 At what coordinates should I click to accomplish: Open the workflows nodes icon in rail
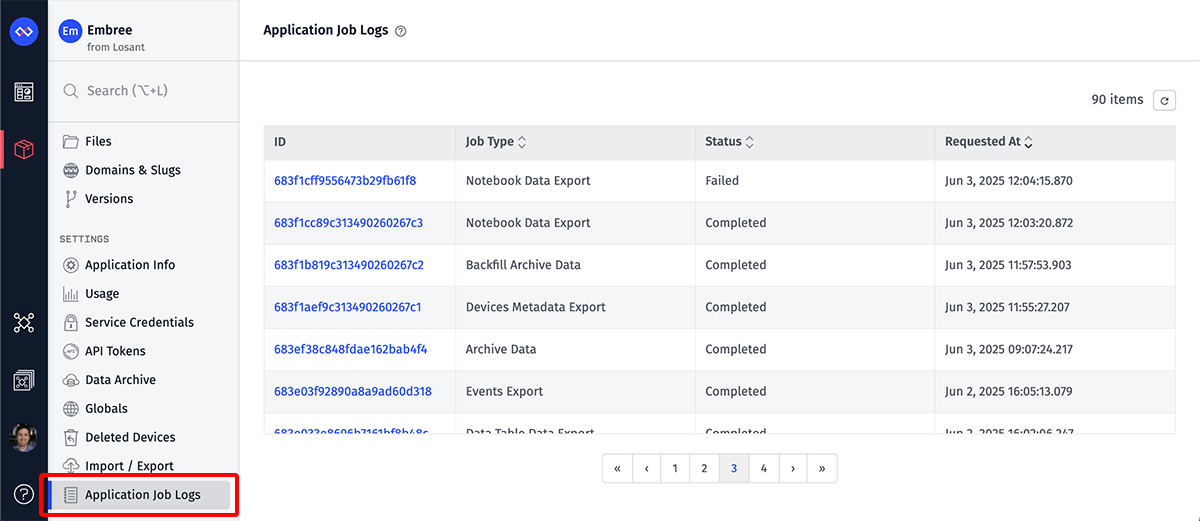pyautogui.click(x=23, y=322)
